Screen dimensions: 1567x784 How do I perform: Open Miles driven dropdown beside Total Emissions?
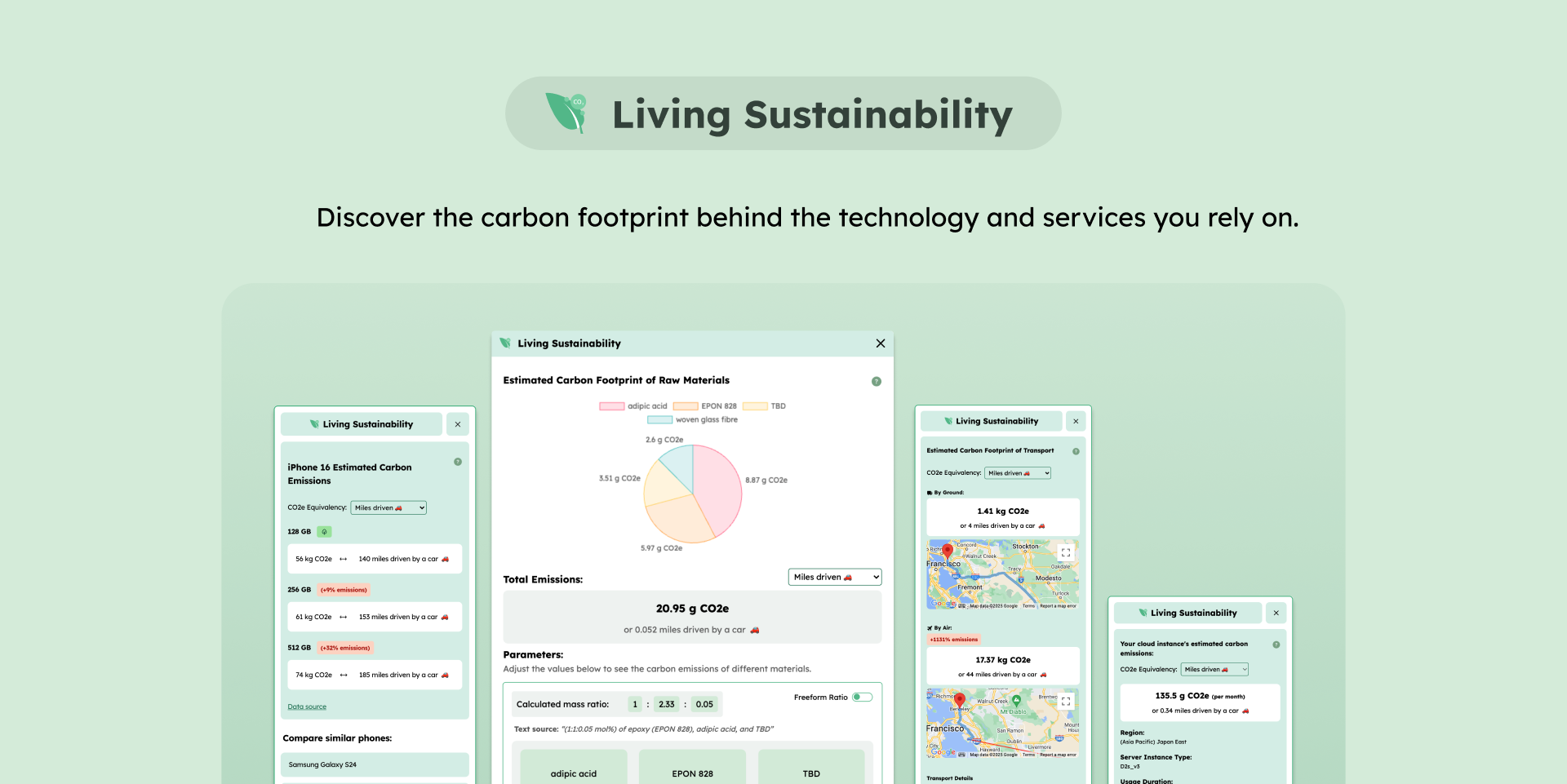point(835,577)
